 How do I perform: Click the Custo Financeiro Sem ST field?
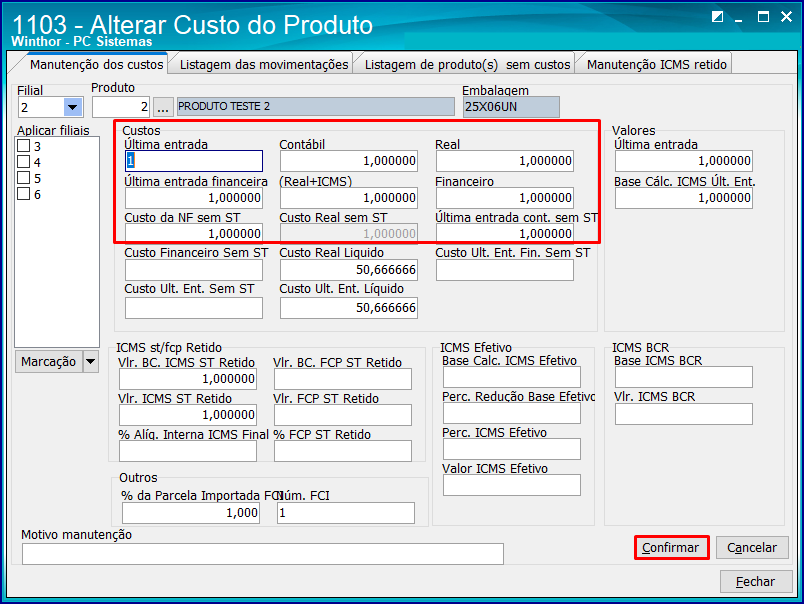(x=194, y=270)
